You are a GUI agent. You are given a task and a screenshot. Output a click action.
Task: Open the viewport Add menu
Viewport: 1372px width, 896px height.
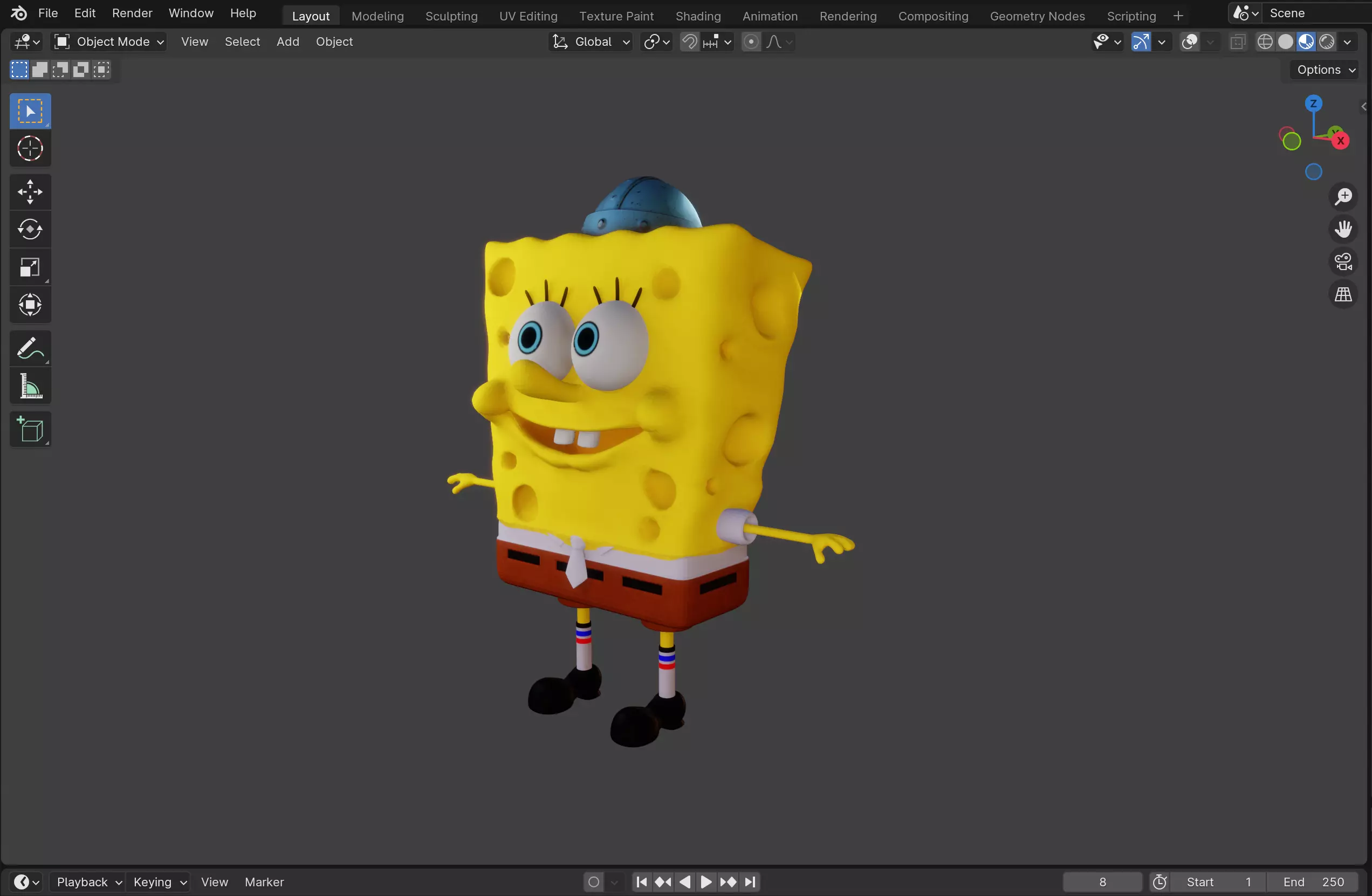[287, 42]
